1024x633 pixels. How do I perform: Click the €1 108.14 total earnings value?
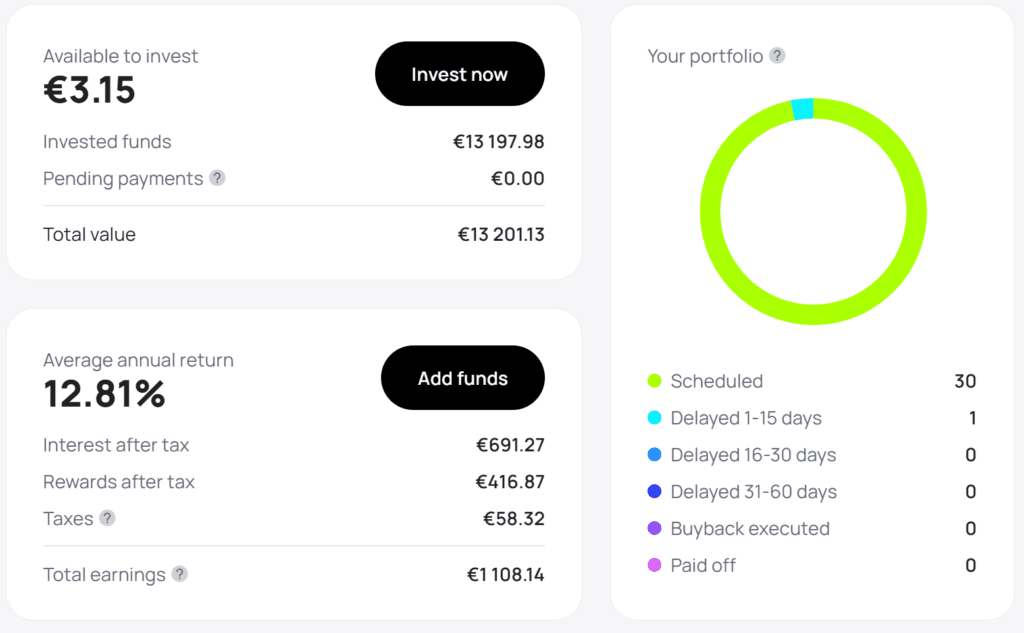(505, 575)
